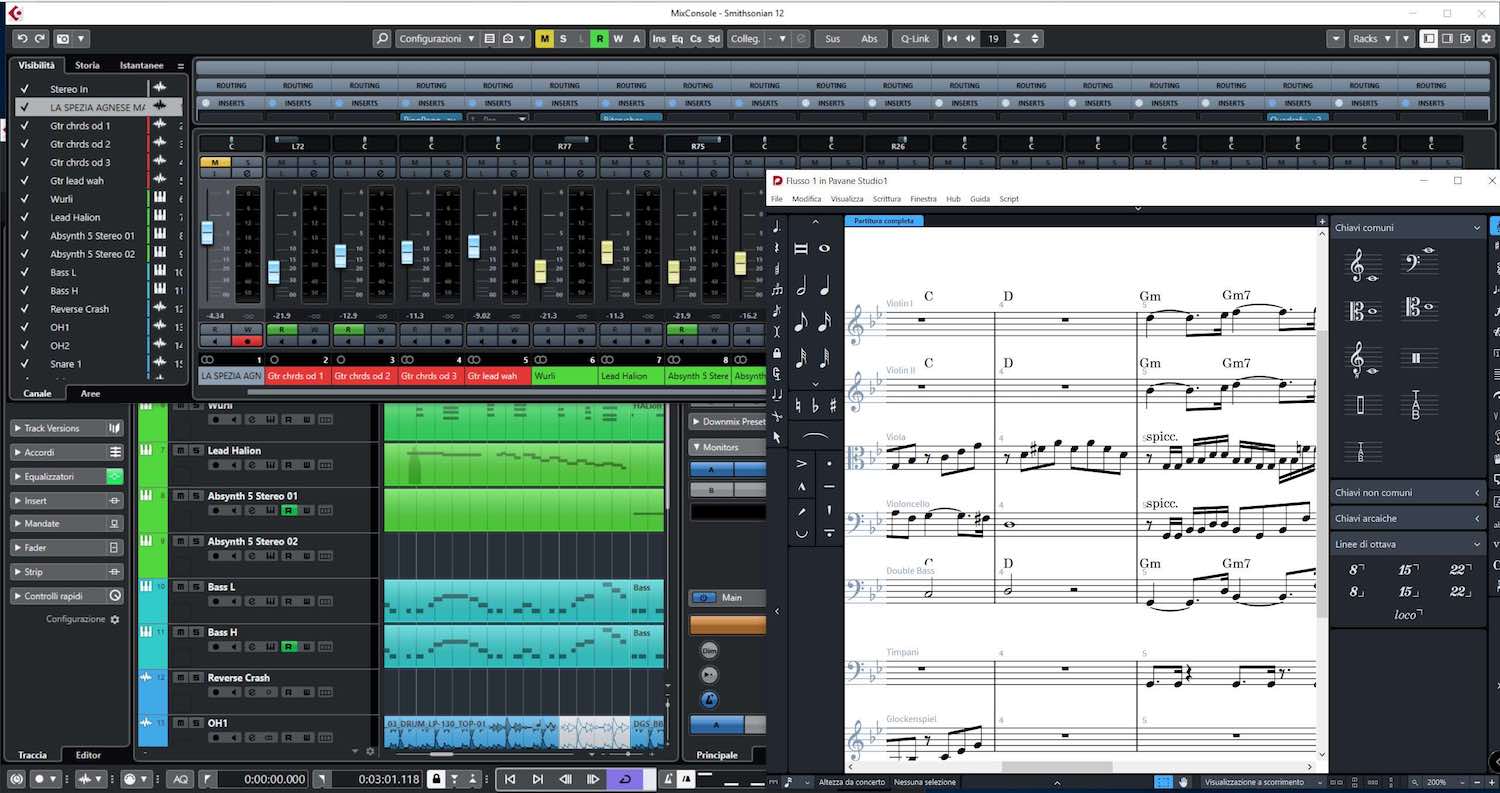Toggle the global Solo (S) in MixConsole toolbar
1500x793 pixels.
click(563, 39)
